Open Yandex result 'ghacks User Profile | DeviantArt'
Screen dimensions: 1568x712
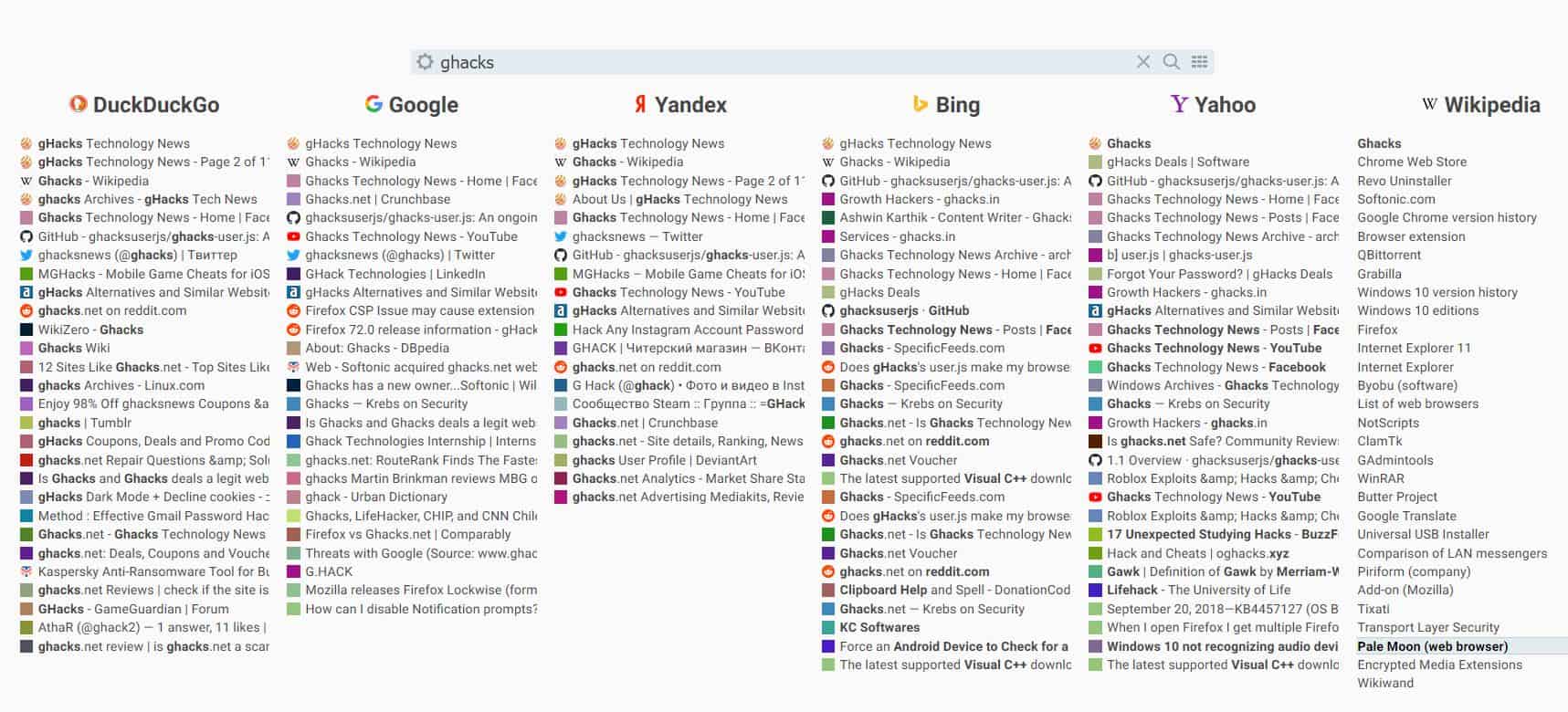coord(665,460)
